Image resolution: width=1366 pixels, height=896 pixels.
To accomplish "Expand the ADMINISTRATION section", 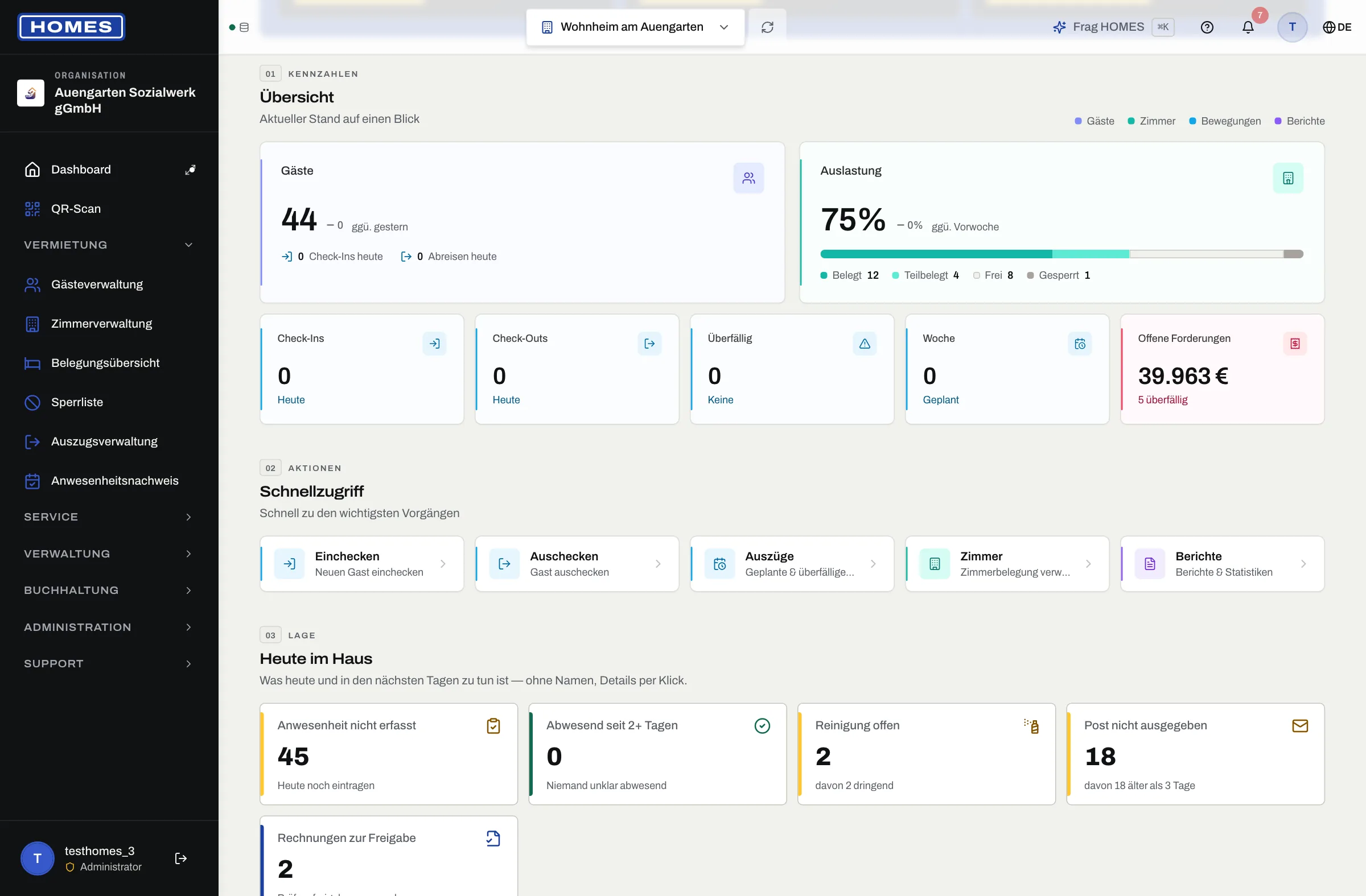I will pos(109,627).
